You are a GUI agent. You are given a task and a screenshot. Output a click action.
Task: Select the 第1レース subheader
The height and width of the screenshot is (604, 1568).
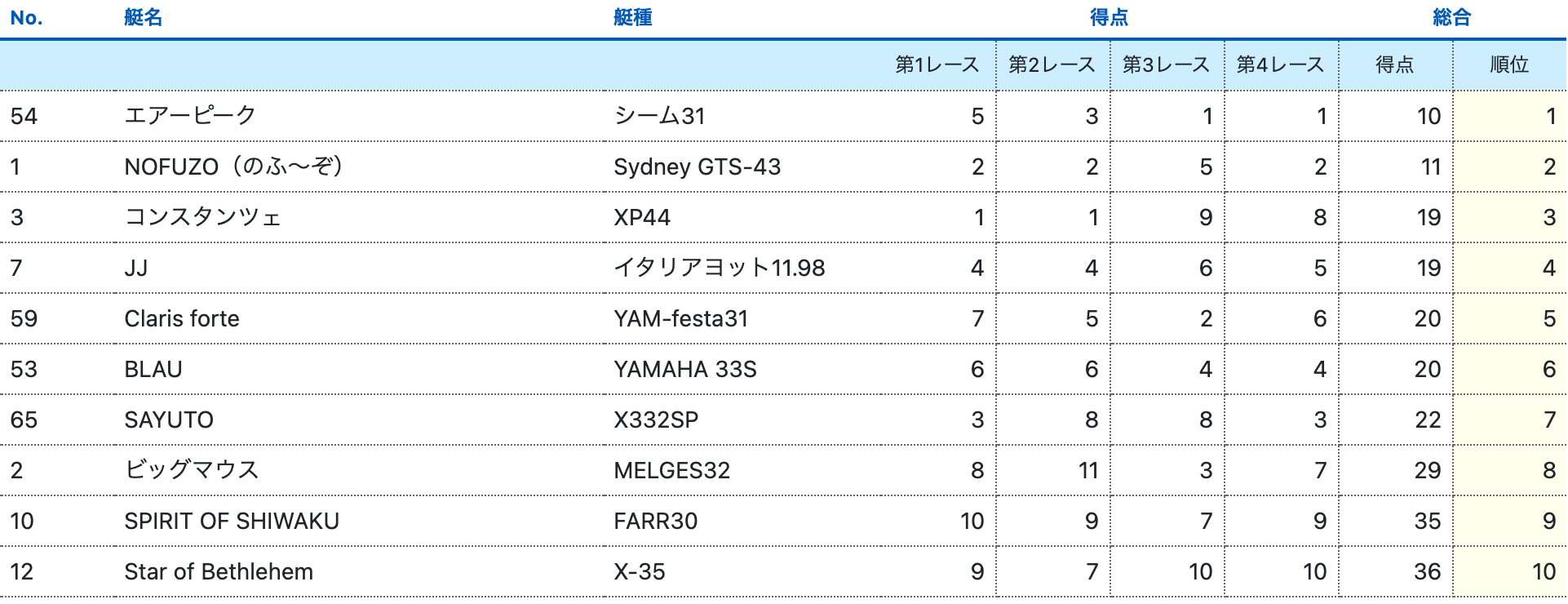pos(937,64)
